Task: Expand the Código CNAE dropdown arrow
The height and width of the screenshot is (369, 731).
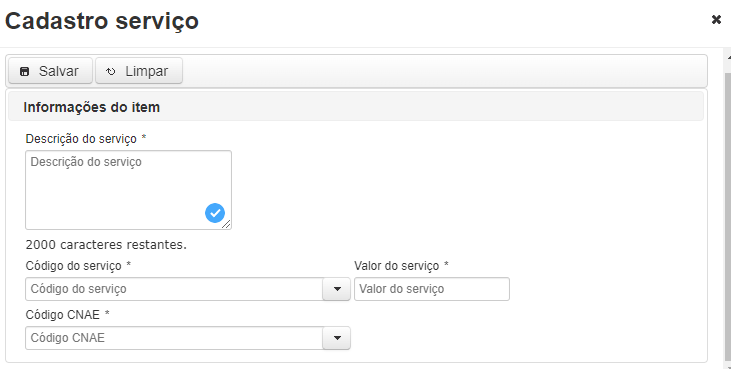Action: (337, 338)
